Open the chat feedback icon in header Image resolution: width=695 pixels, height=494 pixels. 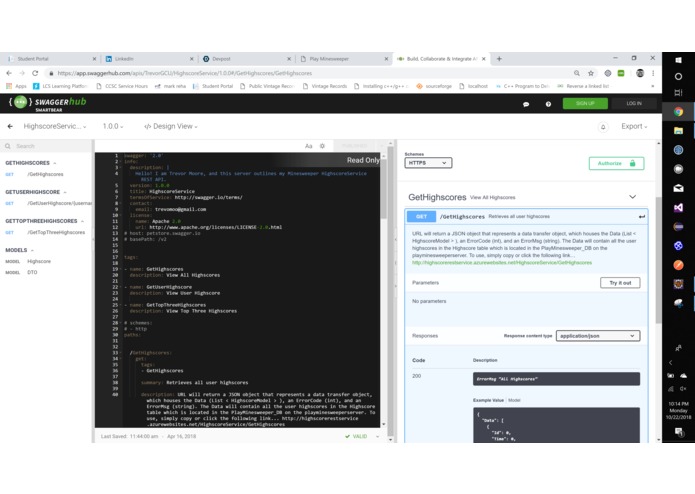pos(526,104)
